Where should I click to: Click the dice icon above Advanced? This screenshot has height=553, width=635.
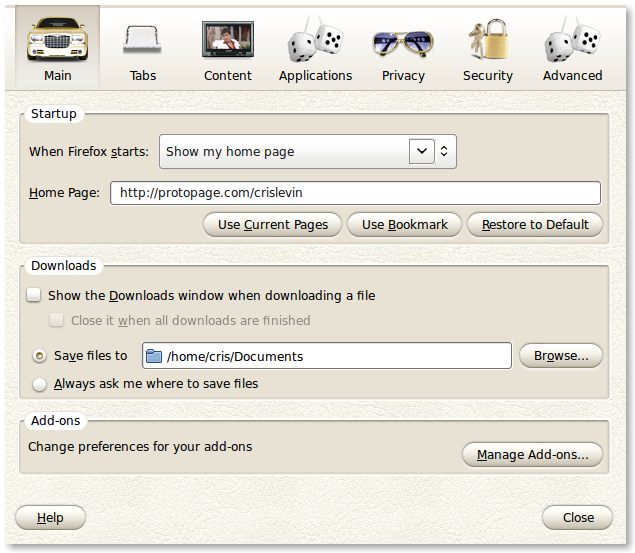572,40
